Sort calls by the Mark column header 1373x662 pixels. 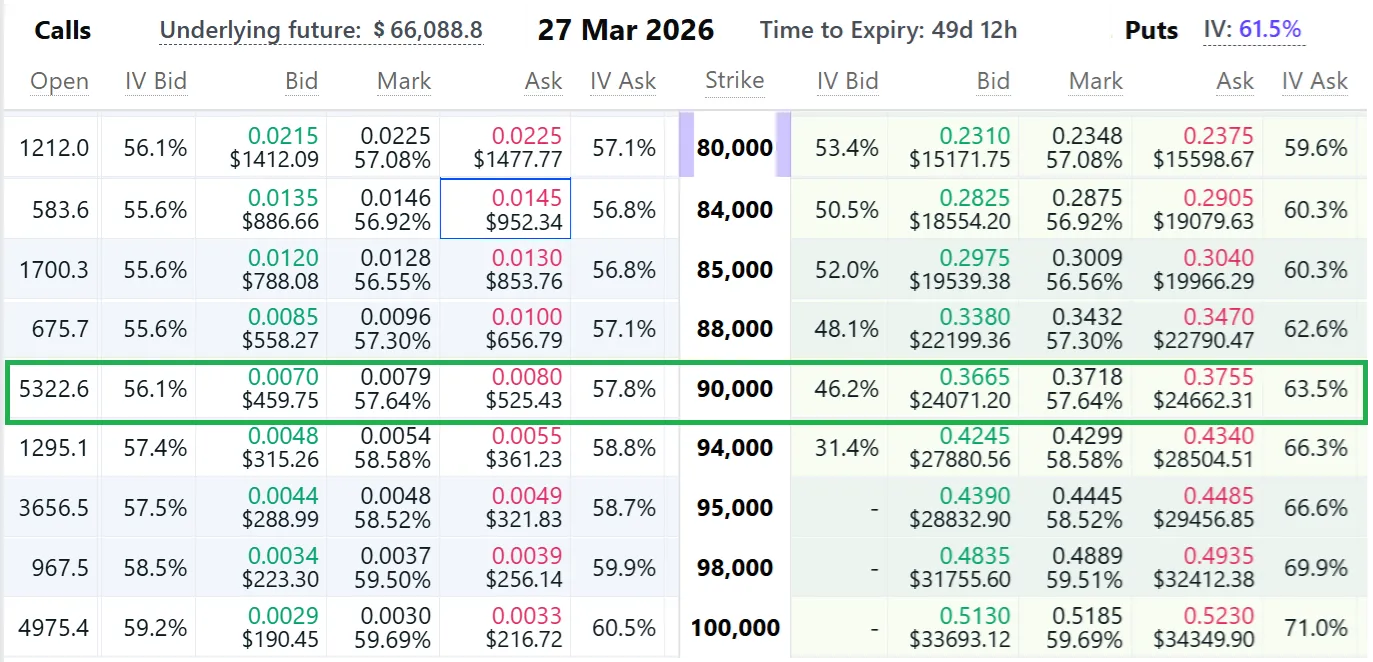tap(404, 81)
